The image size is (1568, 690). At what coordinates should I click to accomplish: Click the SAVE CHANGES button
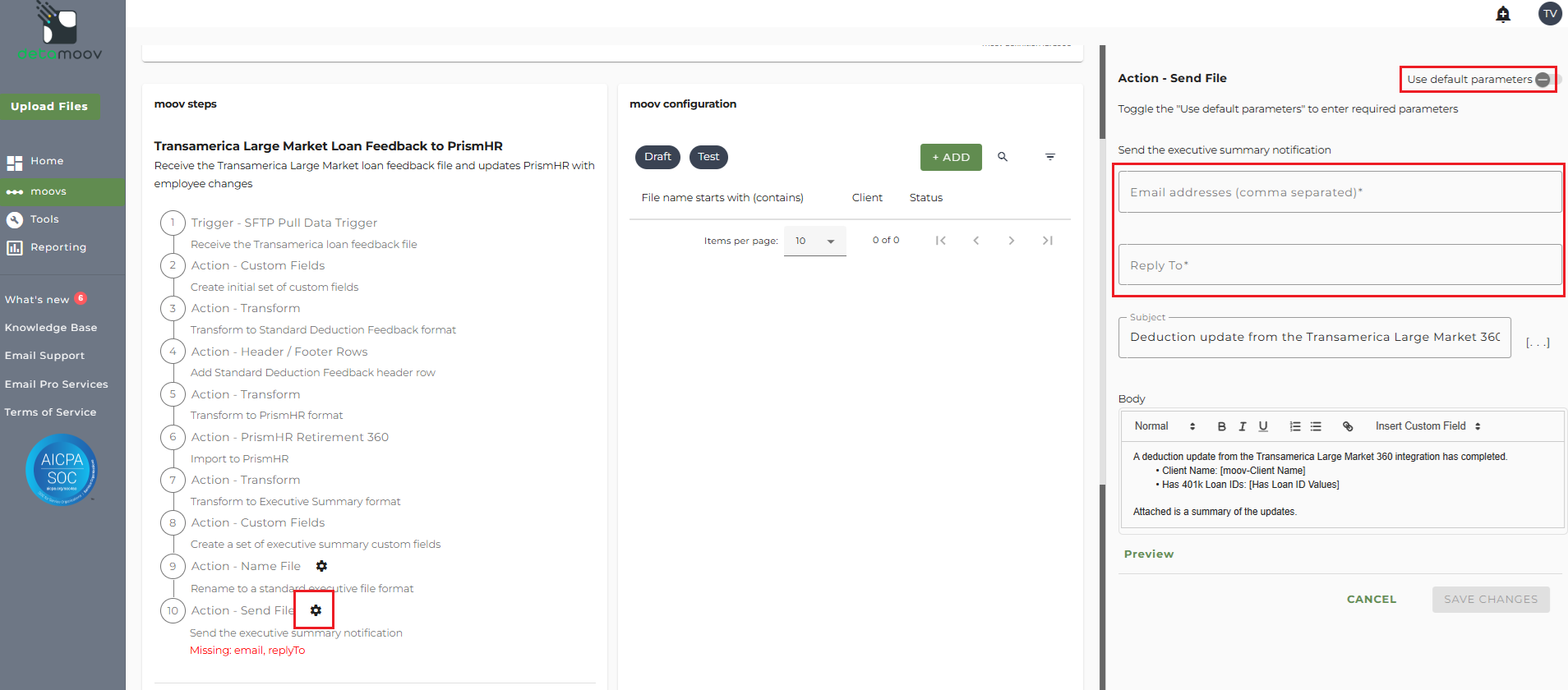point(1491,600)
